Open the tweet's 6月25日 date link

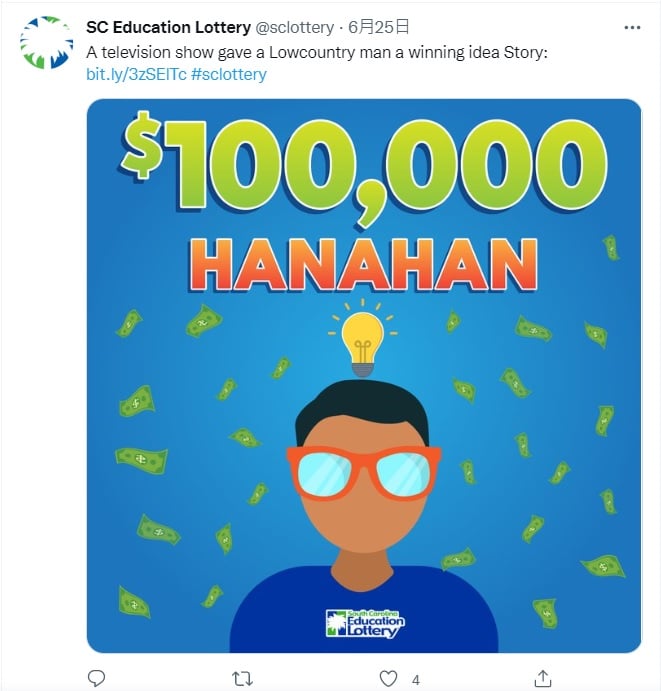tap(381, 27)
